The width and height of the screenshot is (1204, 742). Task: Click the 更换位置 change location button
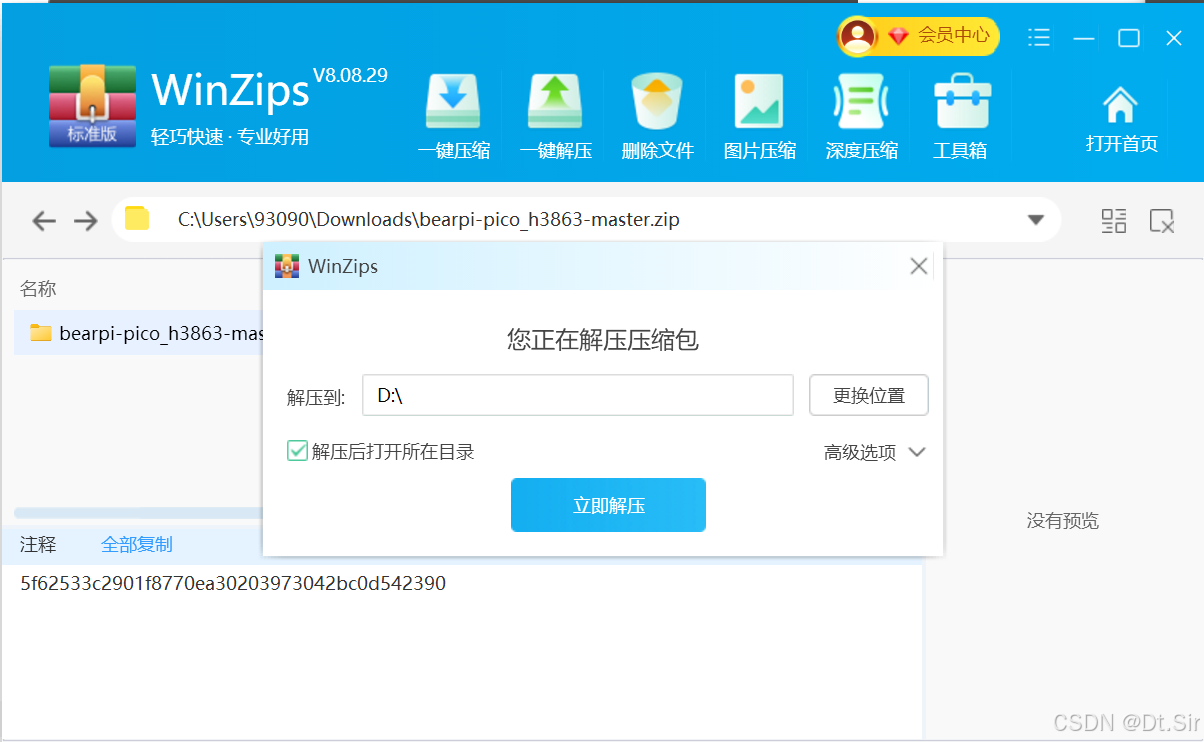tap(869, 395)
